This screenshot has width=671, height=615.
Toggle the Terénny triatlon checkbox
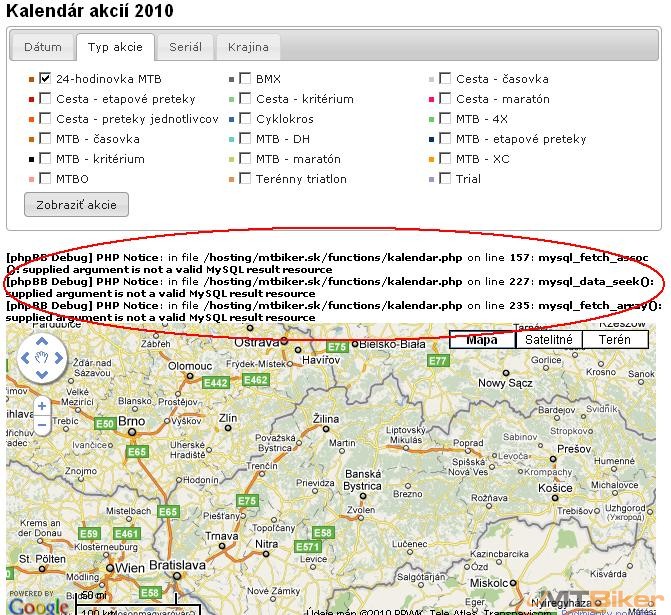click(x=245, y=179)
